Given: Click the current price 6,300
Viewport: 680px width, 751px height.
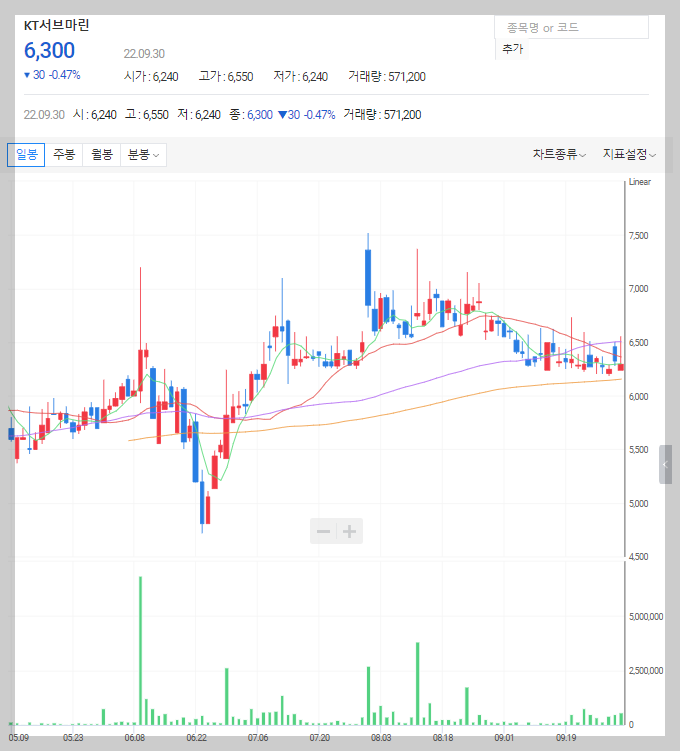Looking at the screenshot, I should click(49, 51).
